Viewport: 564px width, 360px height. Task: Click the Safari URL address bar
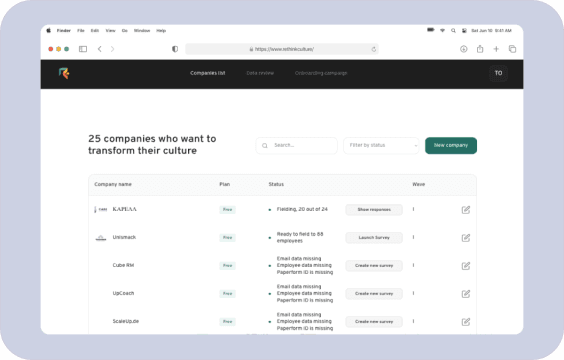[282, 49]
